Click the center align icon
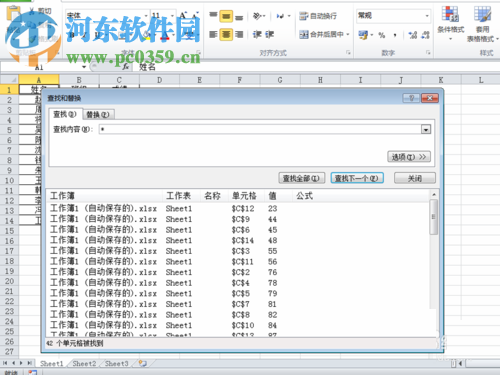The image size is (500, 375). (x=226, y=34)
